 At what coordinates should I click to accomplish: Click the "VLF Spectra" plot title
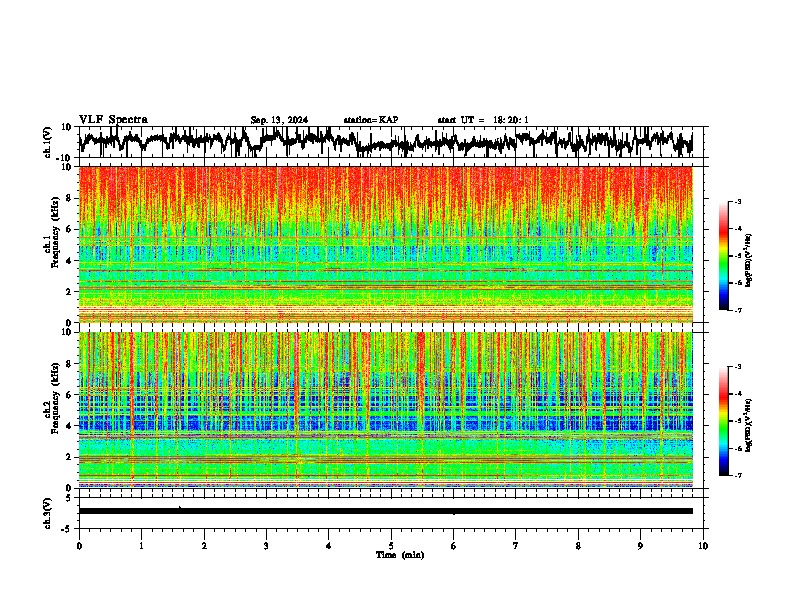pos(113,119)
